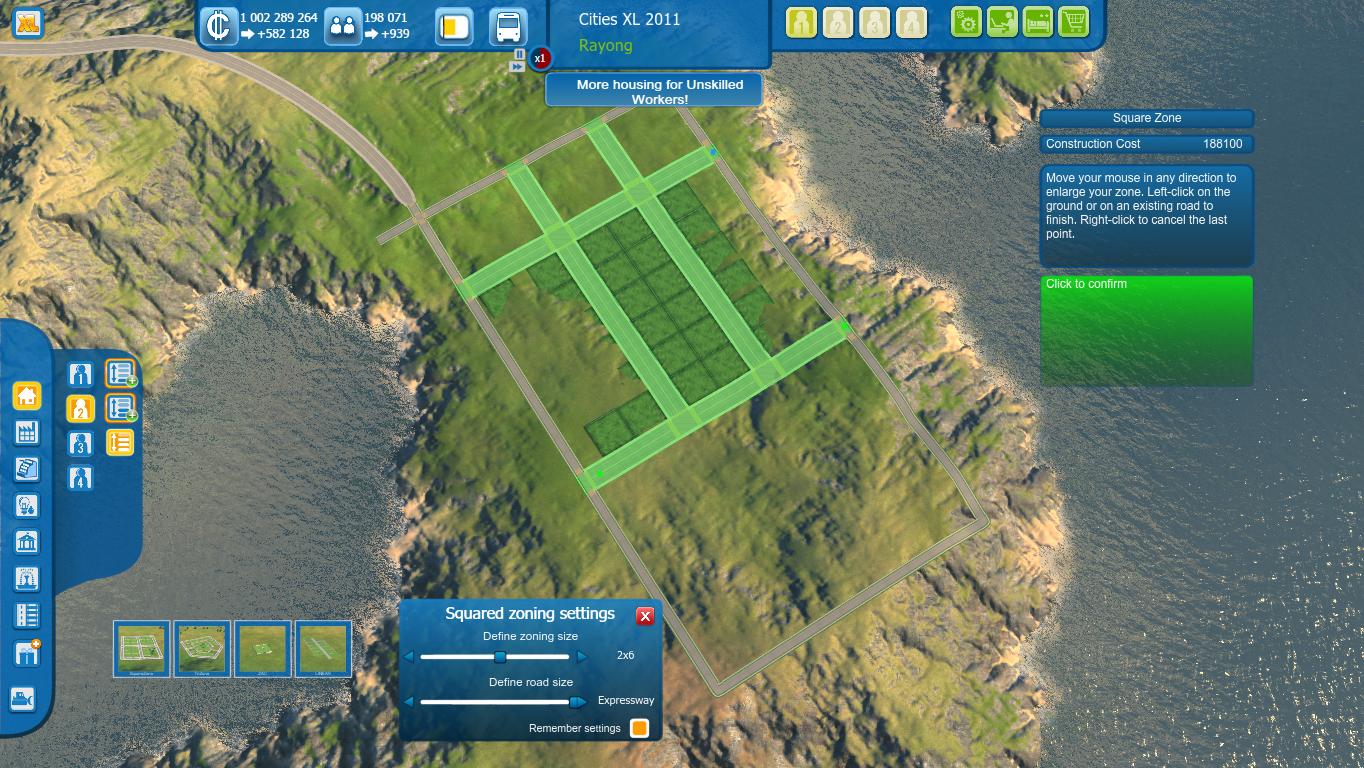Open the population overview icon
The height and width of the screenshot is (768, 1364).
343,26
